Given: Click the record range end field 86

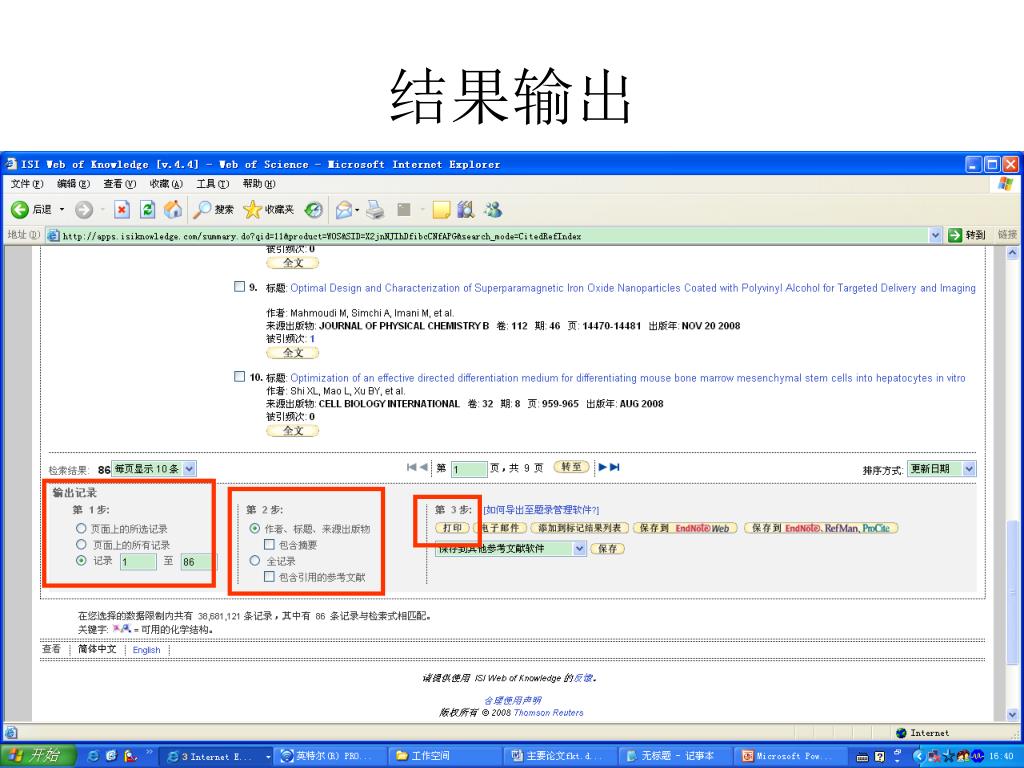Looking at the screenshot, I should pos(197,562).
